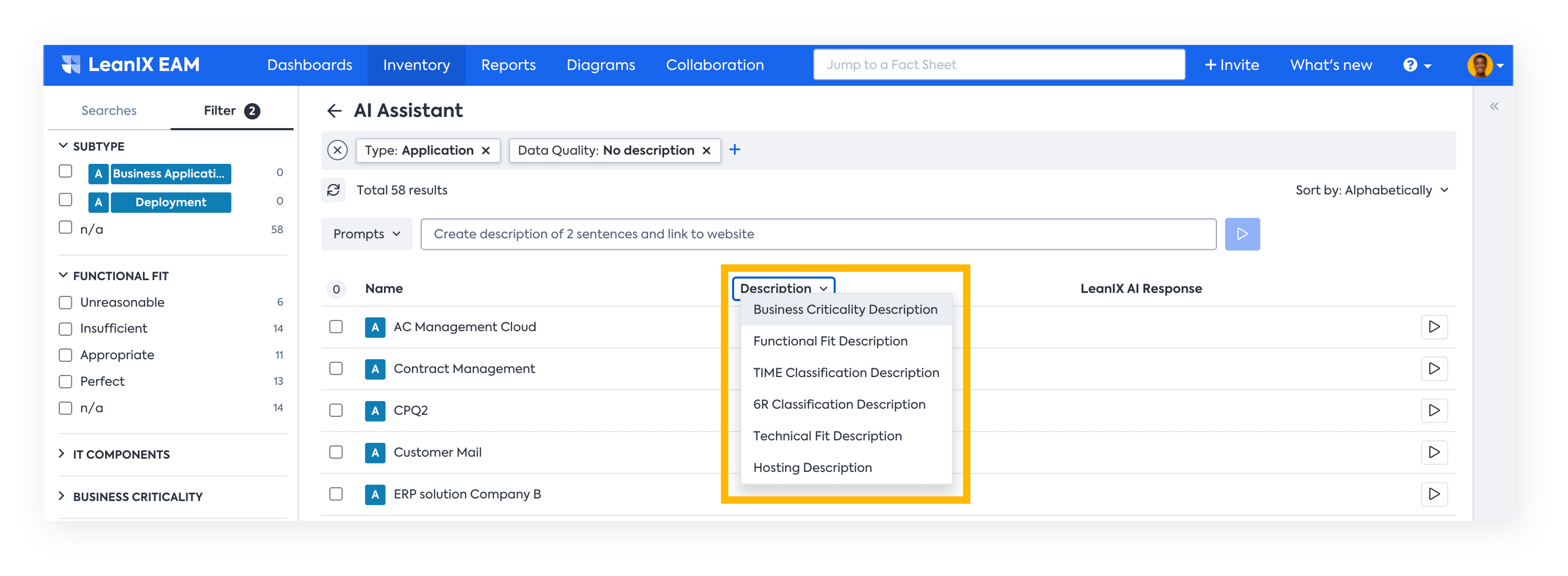The width and height of the screenshot is (1568, 576).
Task: Refresh the results list
Action: [x=333, y=190]
